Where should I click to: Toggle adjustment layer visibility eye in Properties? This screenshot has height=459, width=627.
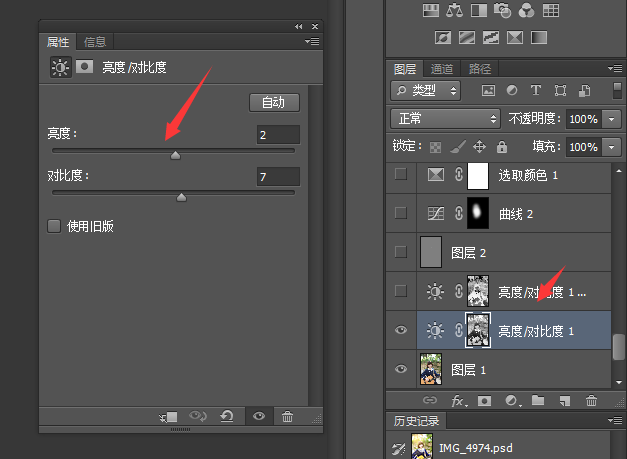tap(259, 416)
